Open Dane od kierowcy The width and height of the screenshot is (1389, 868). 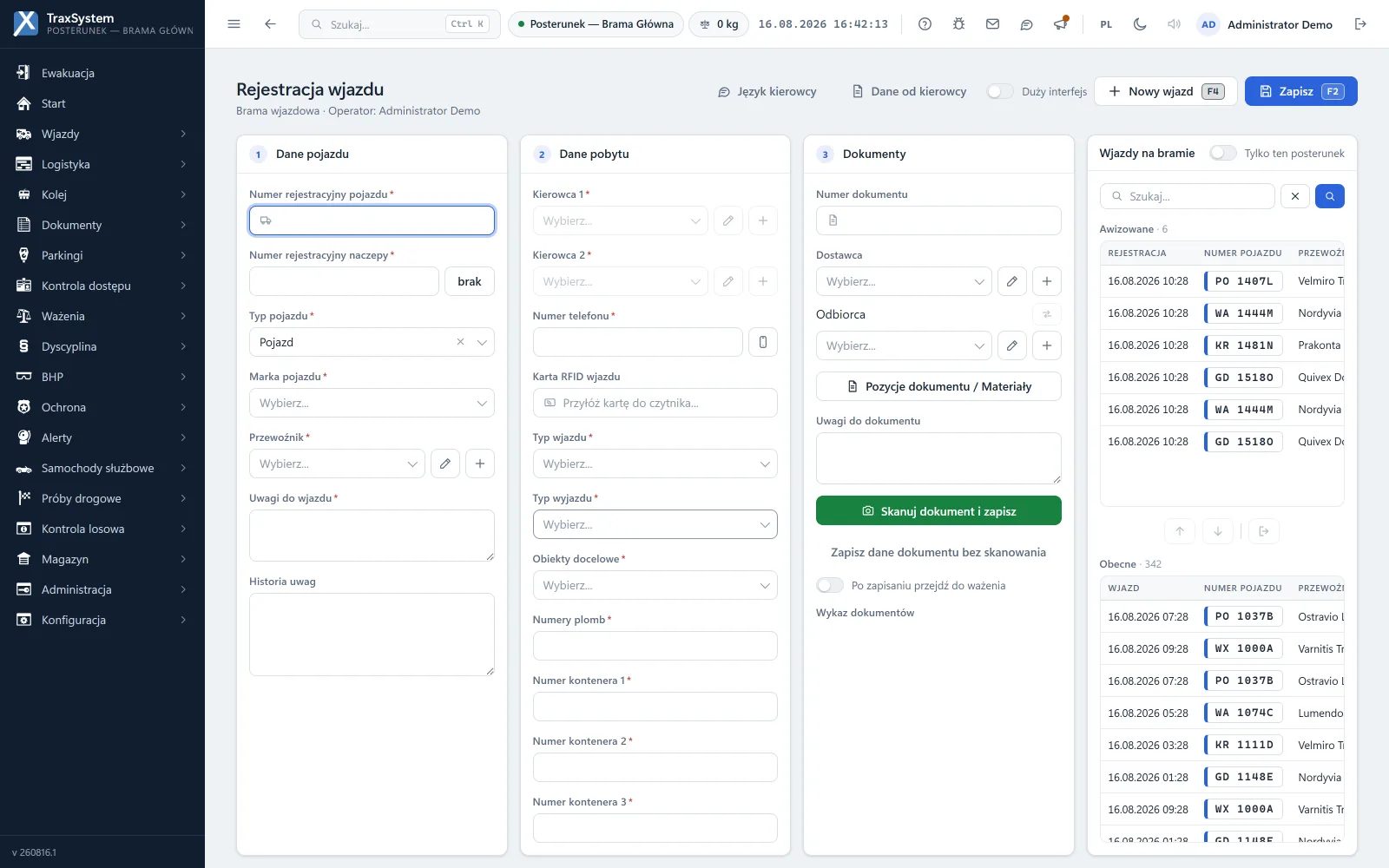pyautogui.click(x=909, y=91)
